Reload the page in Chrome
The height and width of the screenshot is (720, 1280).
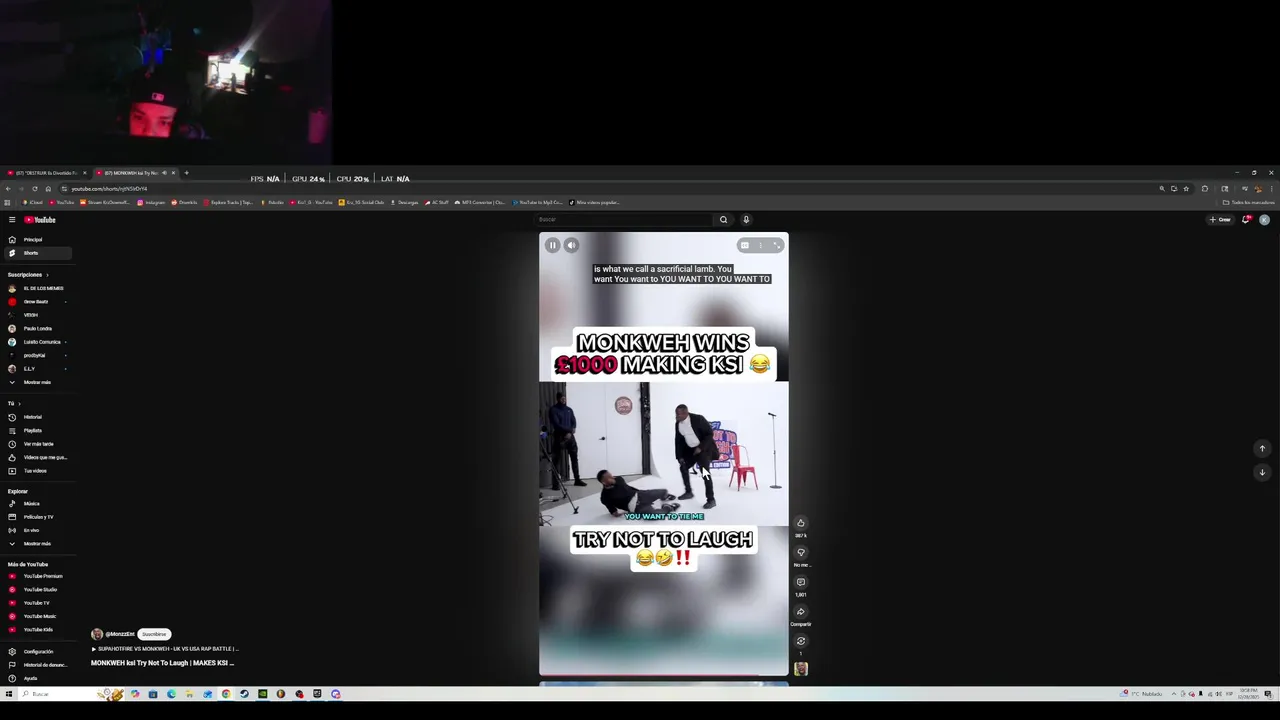click(x=35, y=188)
